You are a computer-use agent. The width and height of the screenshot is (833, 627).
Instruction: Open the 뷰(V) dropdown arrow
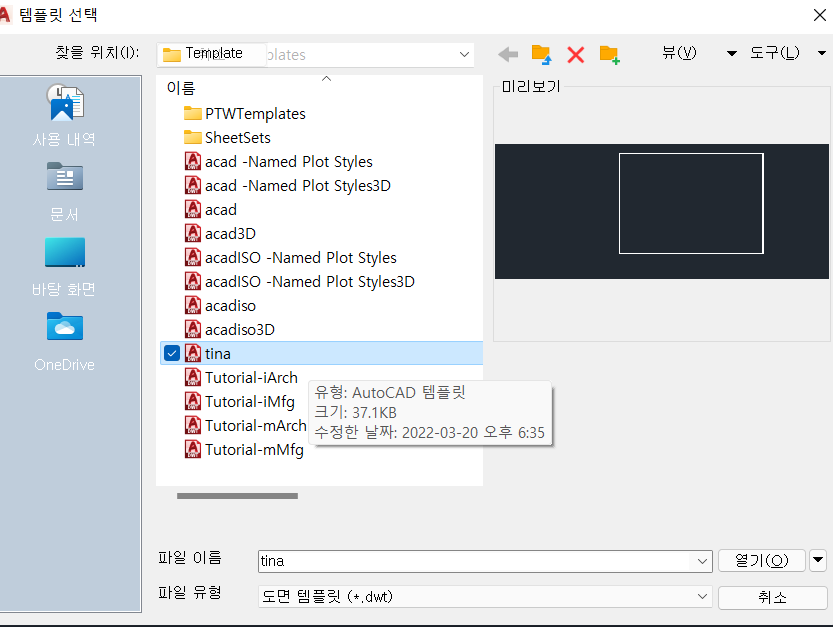(x=732, y=53)
